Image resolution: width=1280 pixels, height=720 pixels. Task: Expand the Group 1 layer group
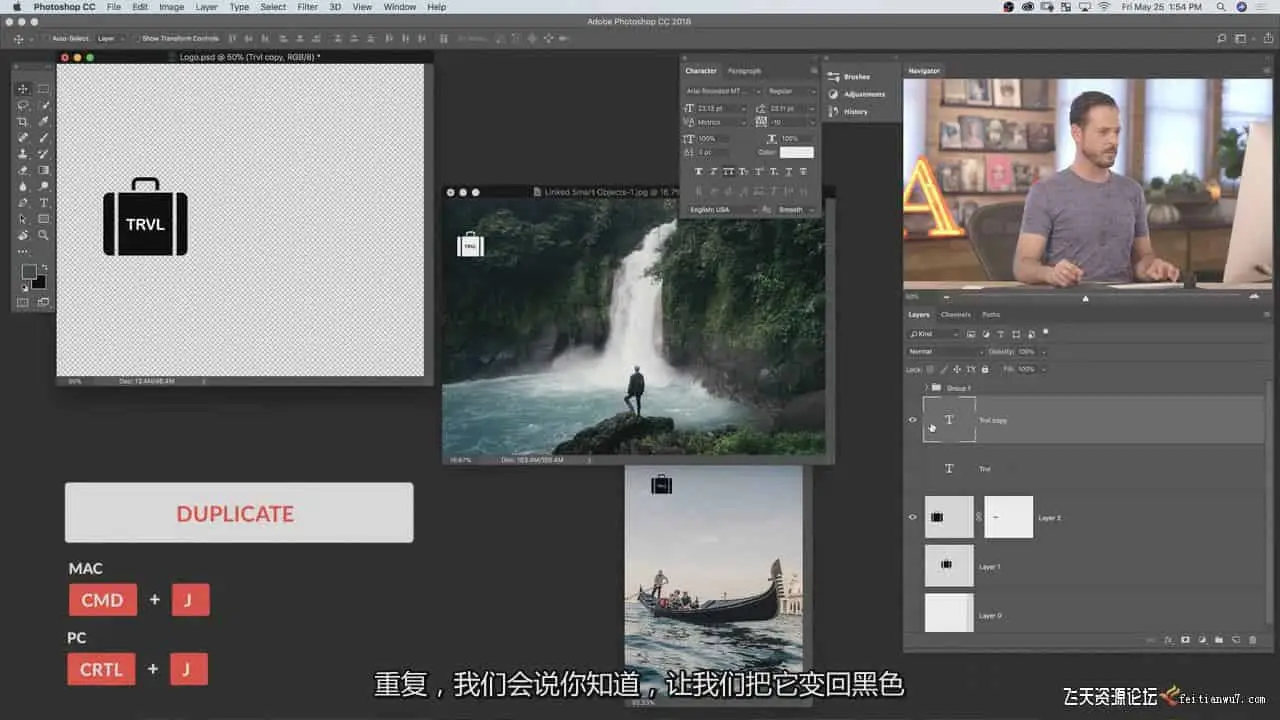click(x=926, y=387)
